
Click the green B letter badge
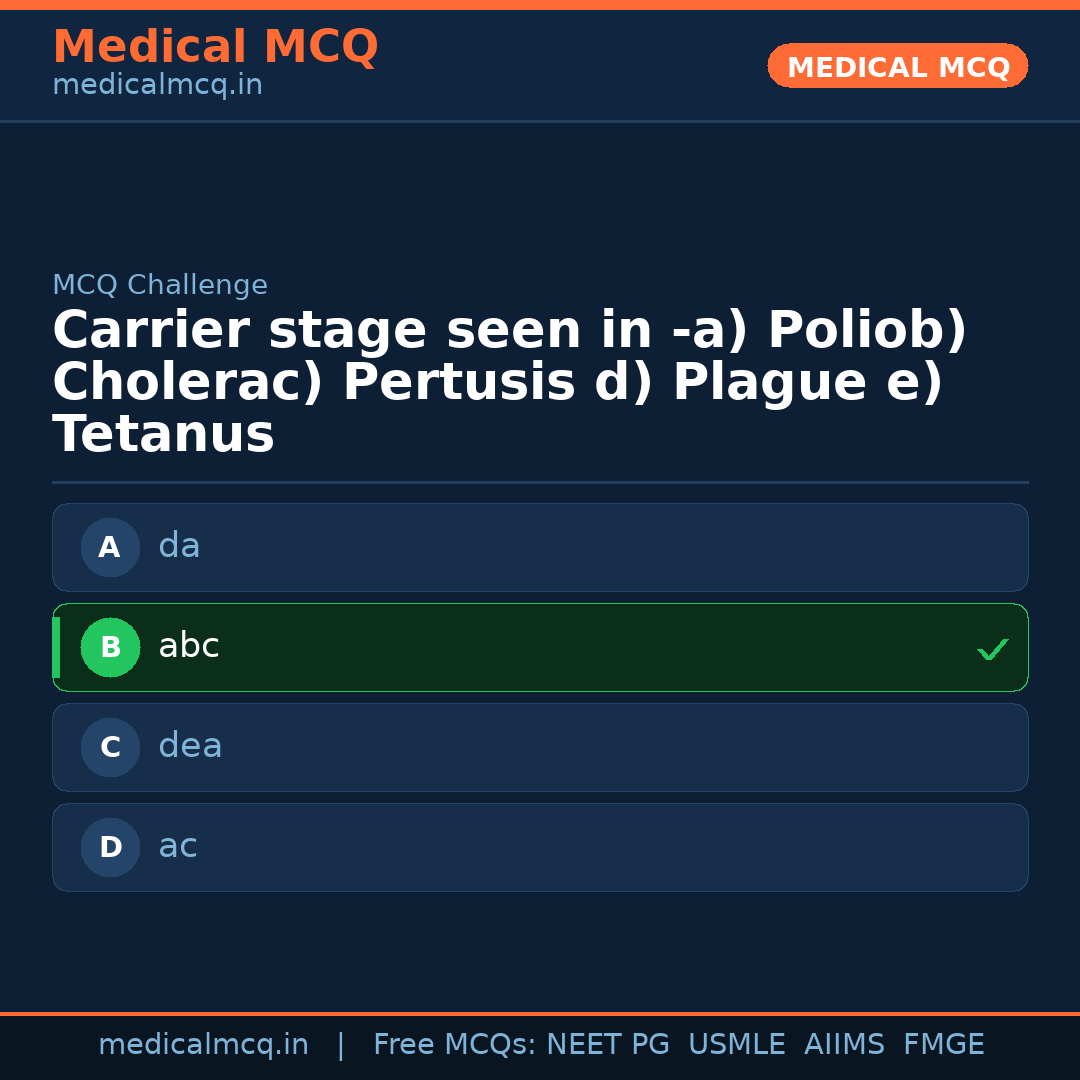click(110, 647)
